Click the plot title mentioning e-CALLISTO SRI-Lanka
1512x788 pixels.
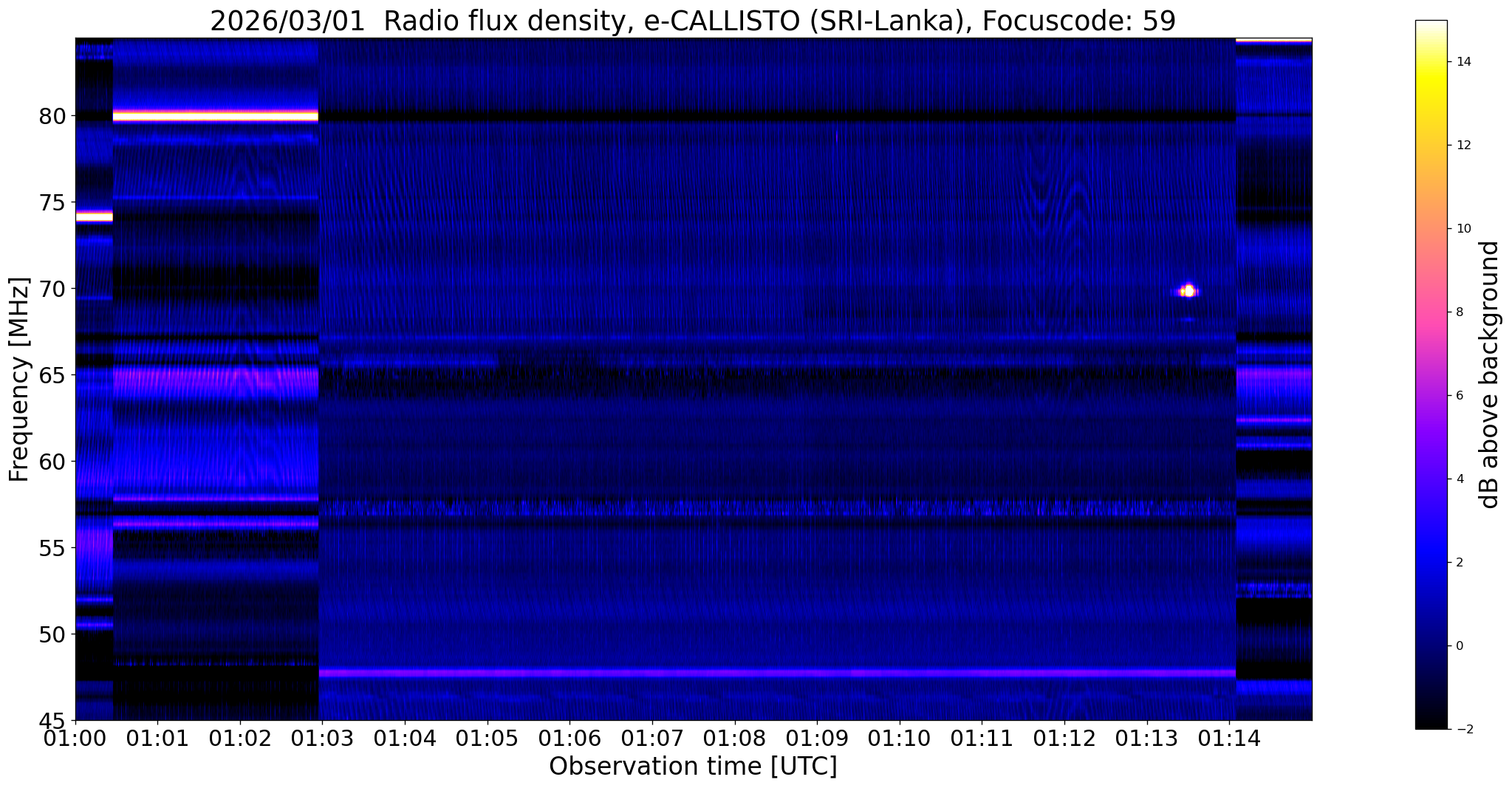(693, 21)
